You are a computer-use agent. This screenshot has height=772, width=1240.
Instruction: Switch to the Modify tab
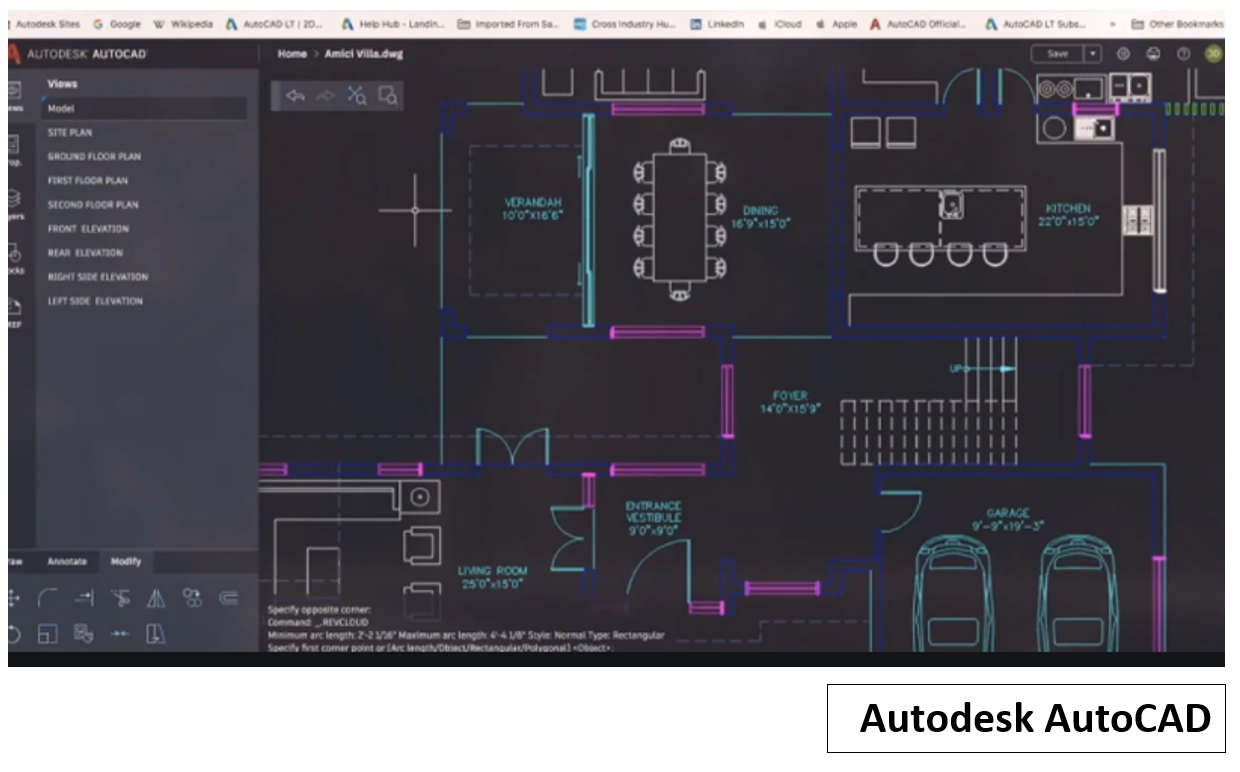click(x=126, y=562)
